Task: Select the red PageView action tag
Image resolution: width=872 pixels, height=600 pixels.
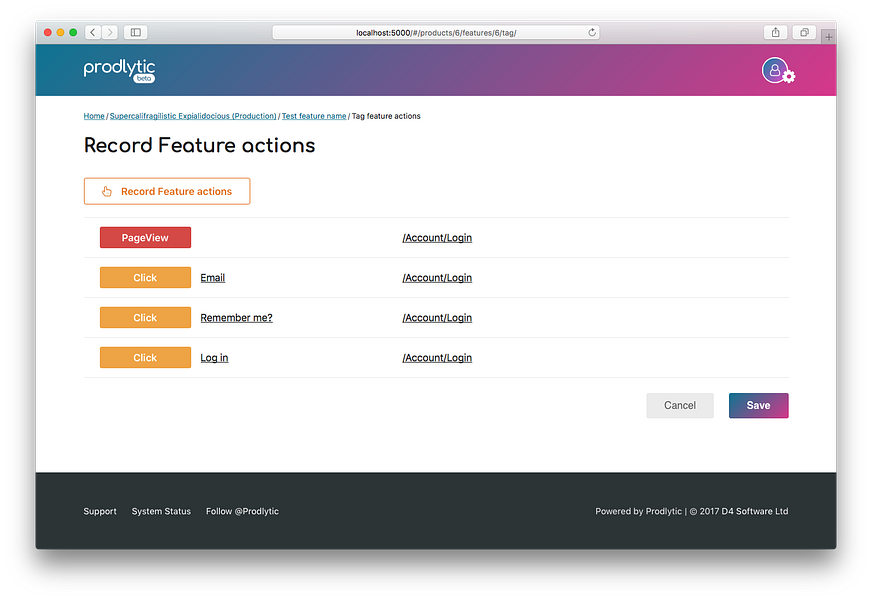Action: 145,238
